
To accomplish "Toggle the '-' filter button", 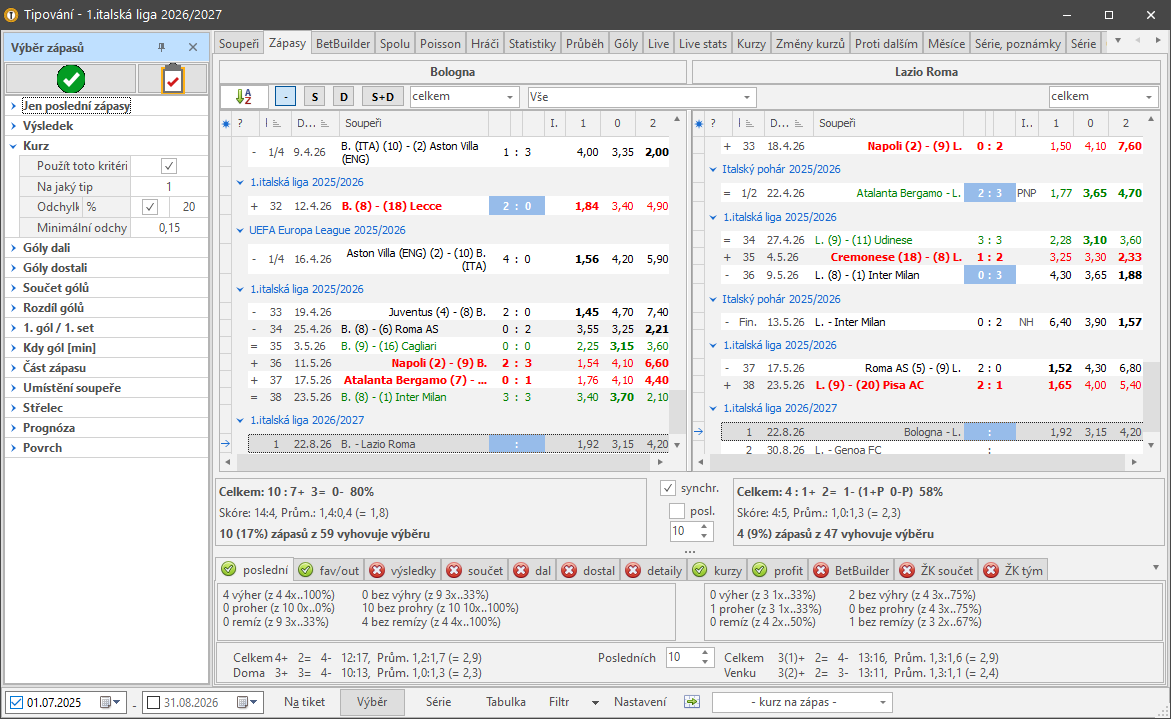I will click(285, 96).
